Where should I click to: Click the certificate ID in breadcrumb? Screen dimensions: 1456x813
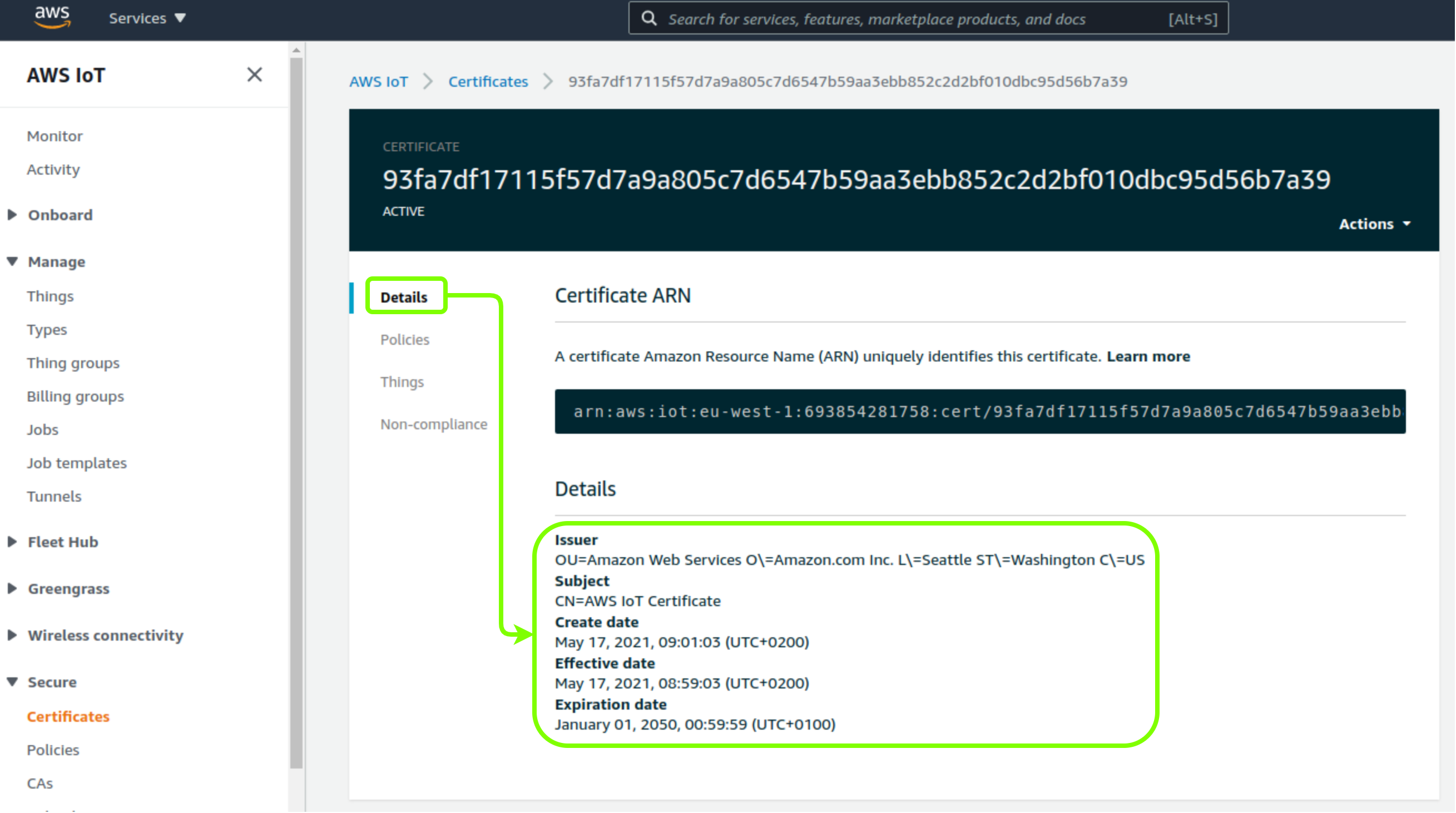(848, 81)
